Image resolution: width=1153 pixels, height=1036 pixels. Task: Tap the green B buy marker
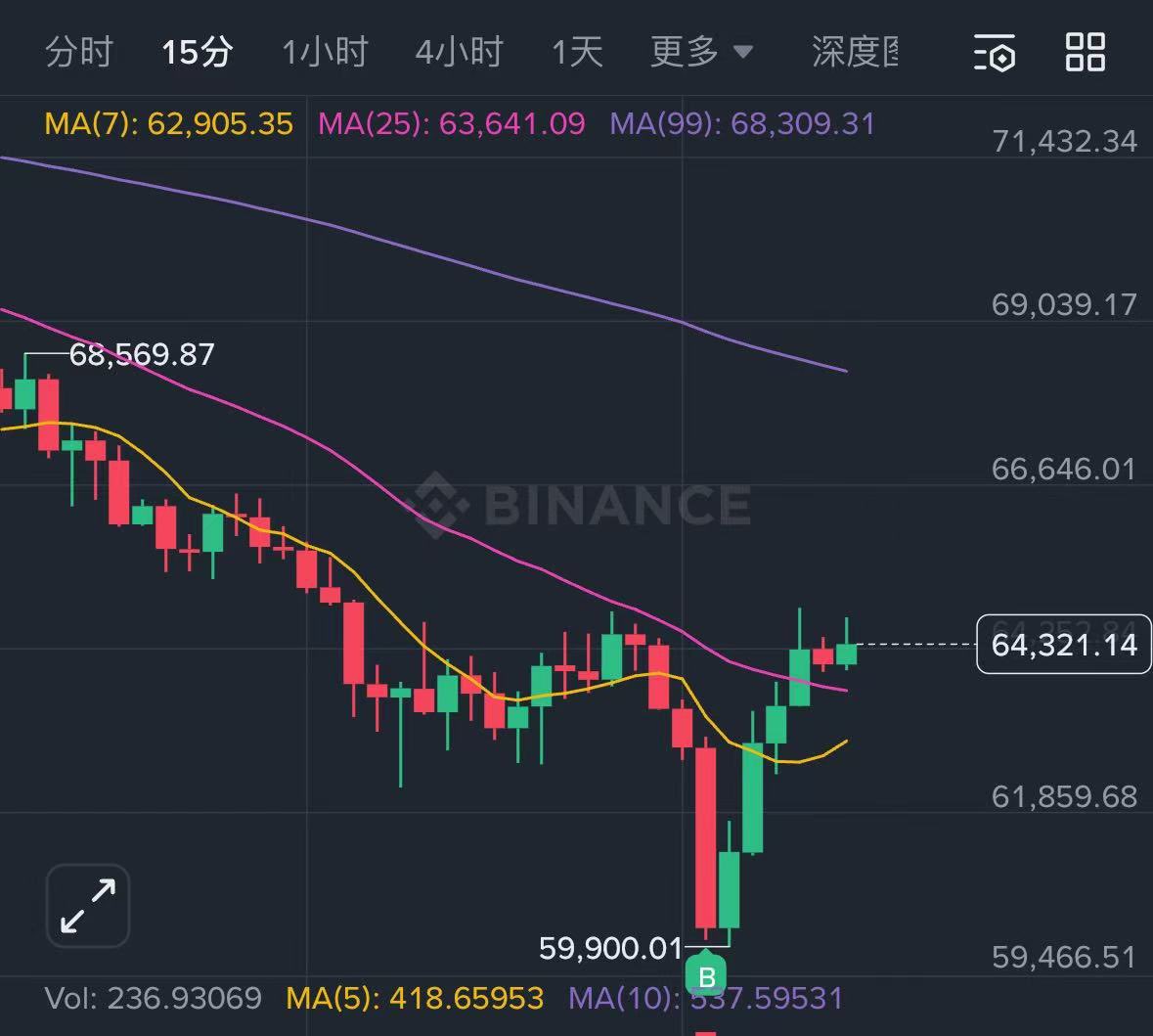coord(706,976)
